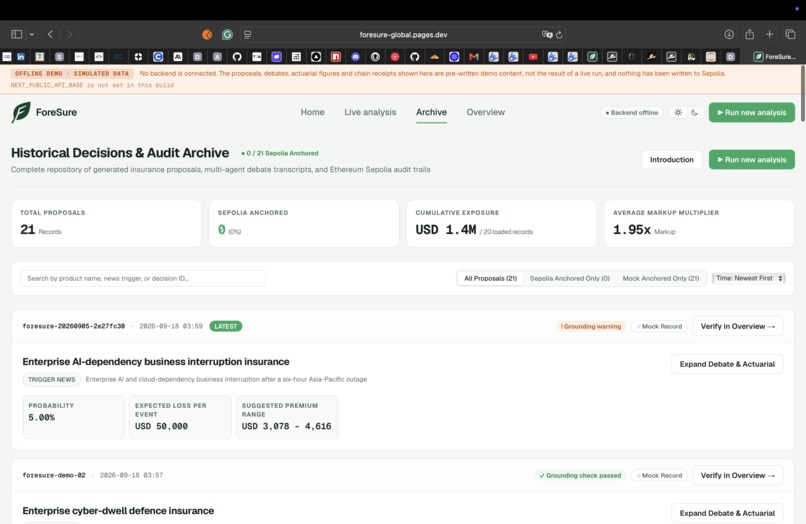This screenshot has width=806, height=524.
Task: Click the Total Proposals 21 card
Action: [x=106, y=223]
